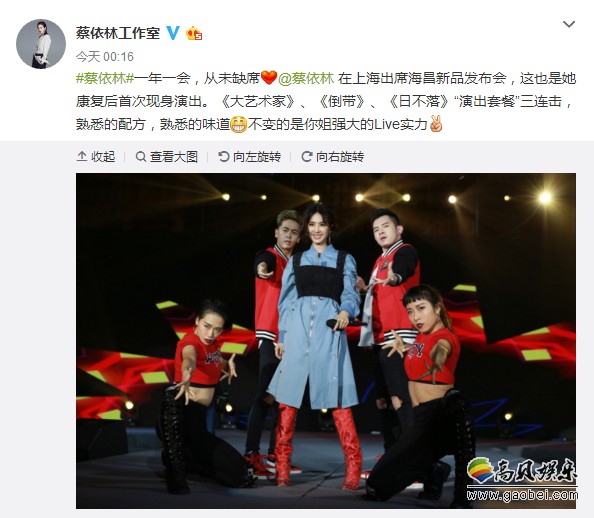Click the grinning face emoji in post
Image resolution: width=594 pixels, height=518 pixels.
239,125
